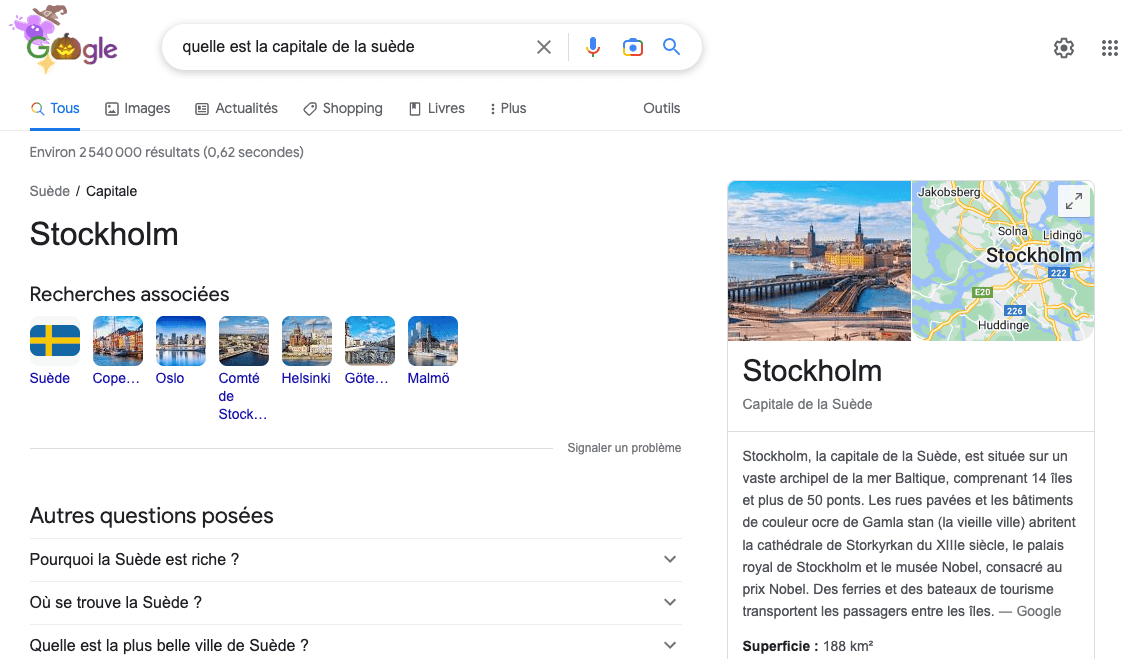Show the Plus options menu

click(507, 108)
